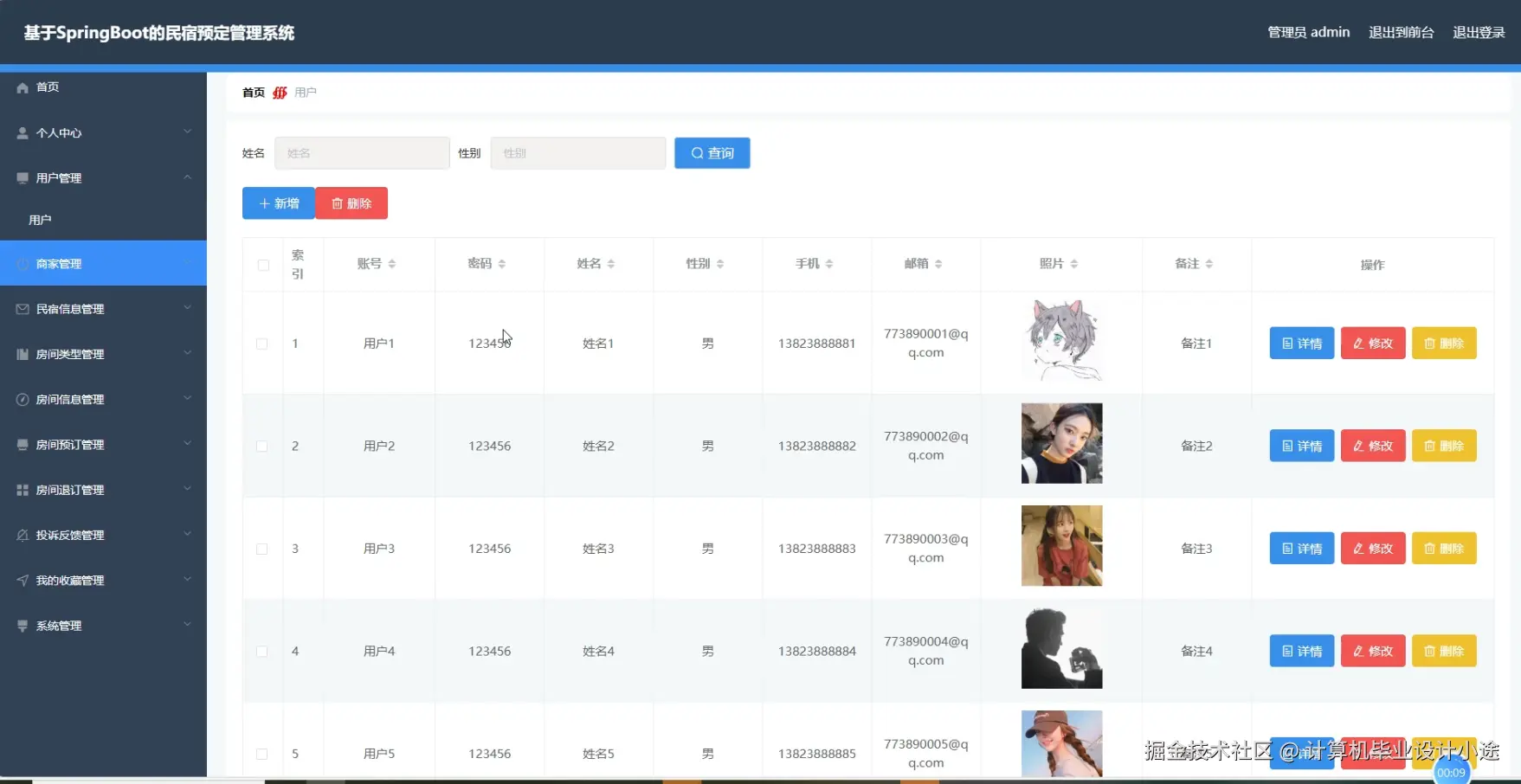Expand the 系统管理 chevron

pos(188,625)
